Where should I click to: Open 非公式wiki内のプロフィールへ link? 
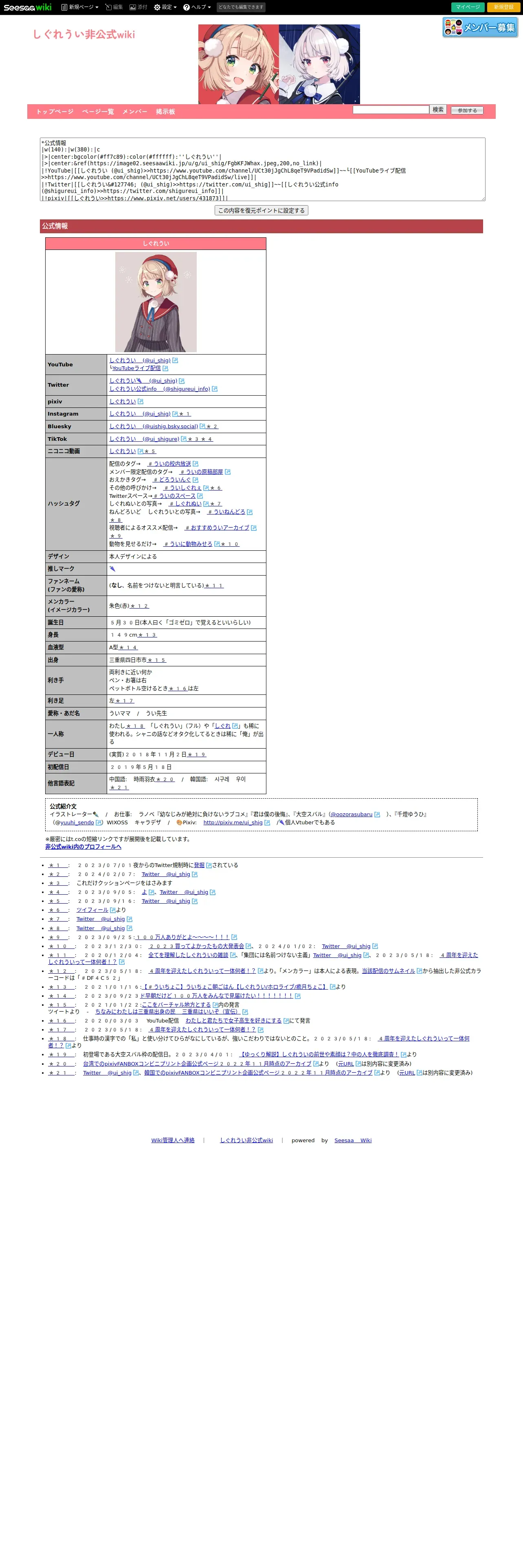[x=83, y=847]
